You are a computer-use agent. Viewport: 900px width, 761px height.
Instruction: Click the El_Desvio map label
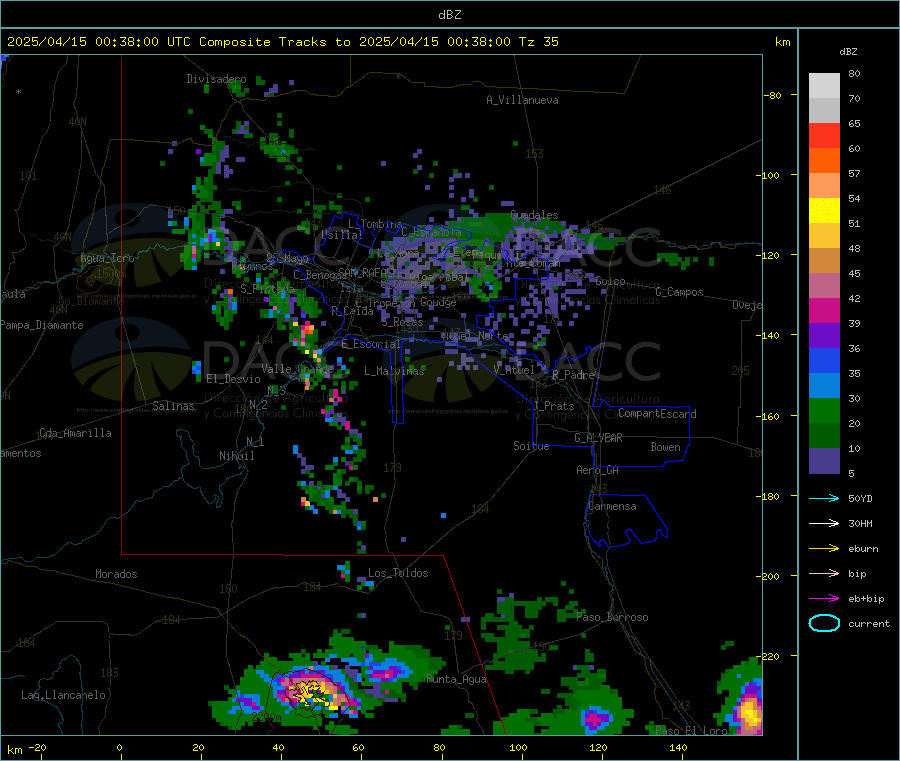tap(234, 379)
